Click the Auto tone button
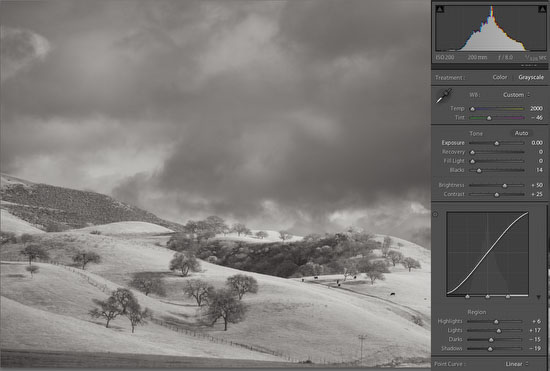The width and height of the screenshot is (550, 371). point(521,133)
